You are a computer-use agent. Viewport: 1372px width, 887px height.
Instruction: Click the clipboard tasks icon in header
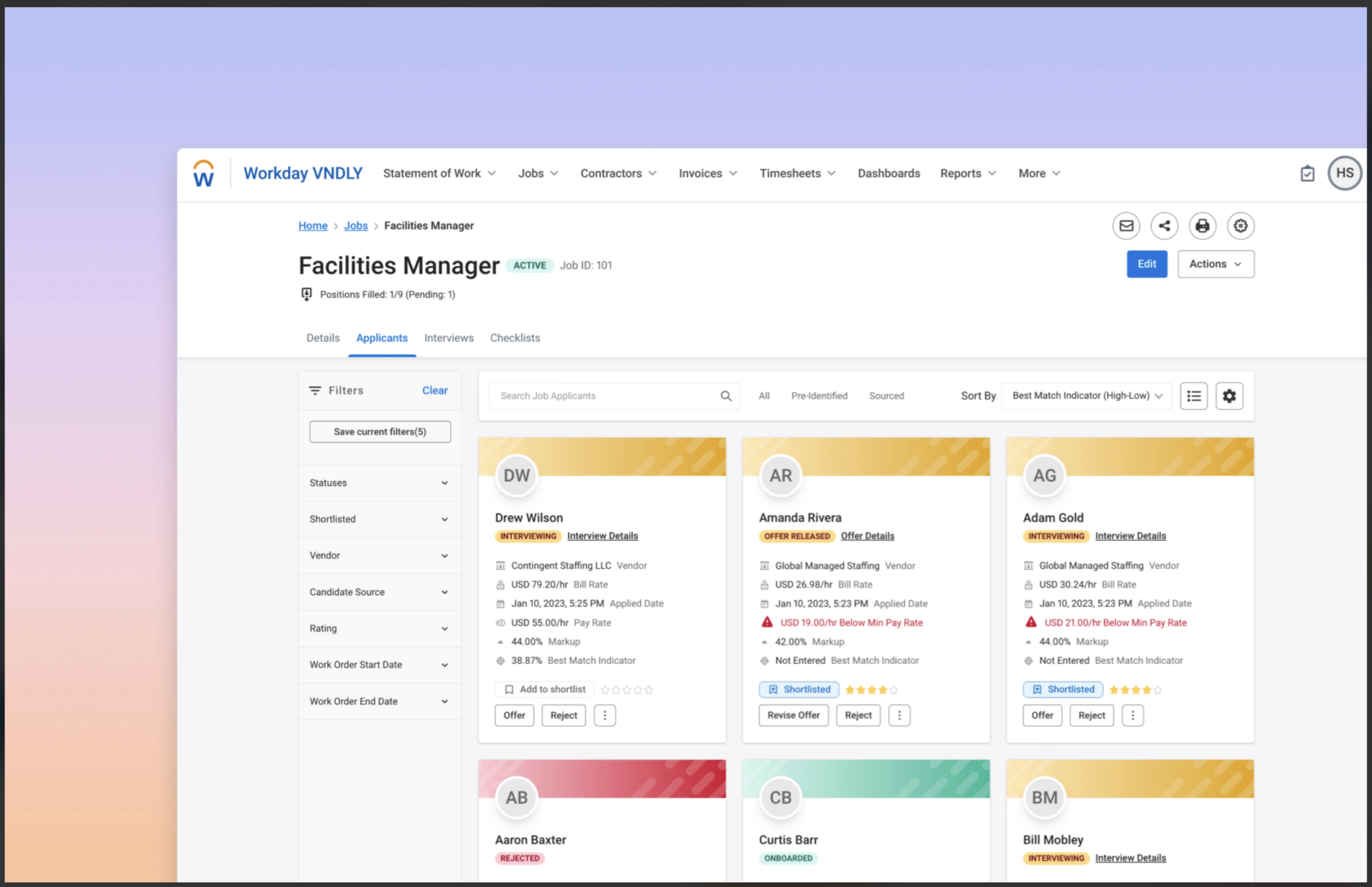[1307, 173]
